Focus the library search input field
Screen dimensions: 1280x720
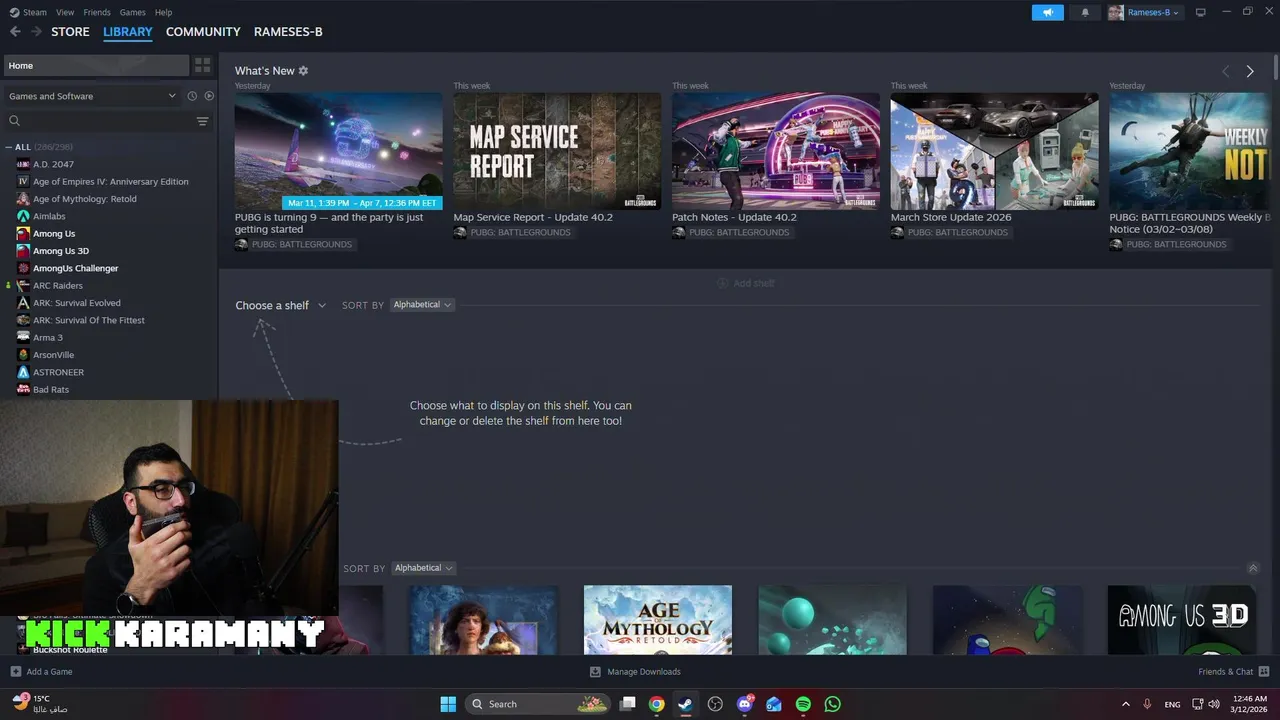pyautogui.click(x=106, y=121)
